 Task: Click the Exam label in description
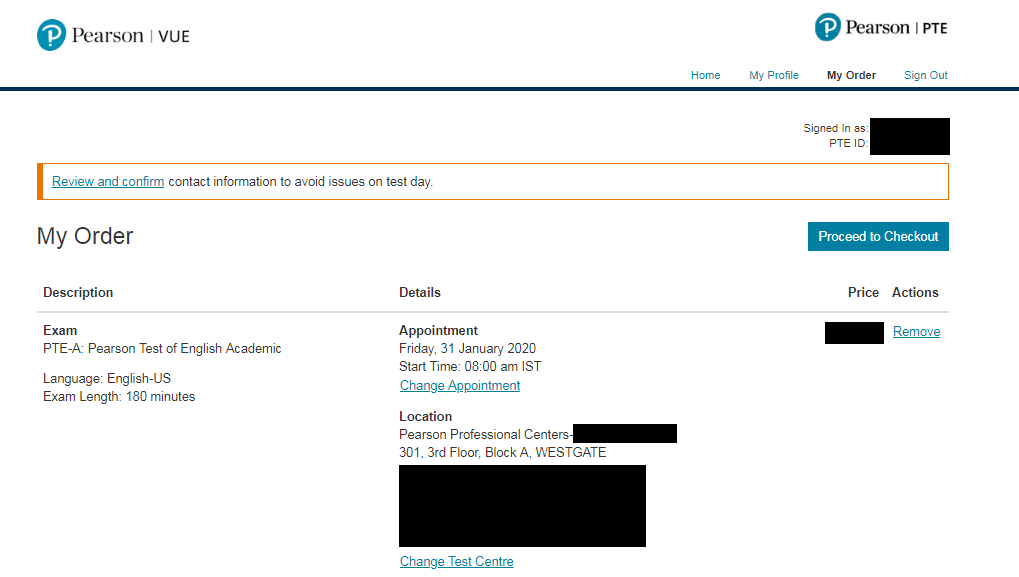(60, 330)
